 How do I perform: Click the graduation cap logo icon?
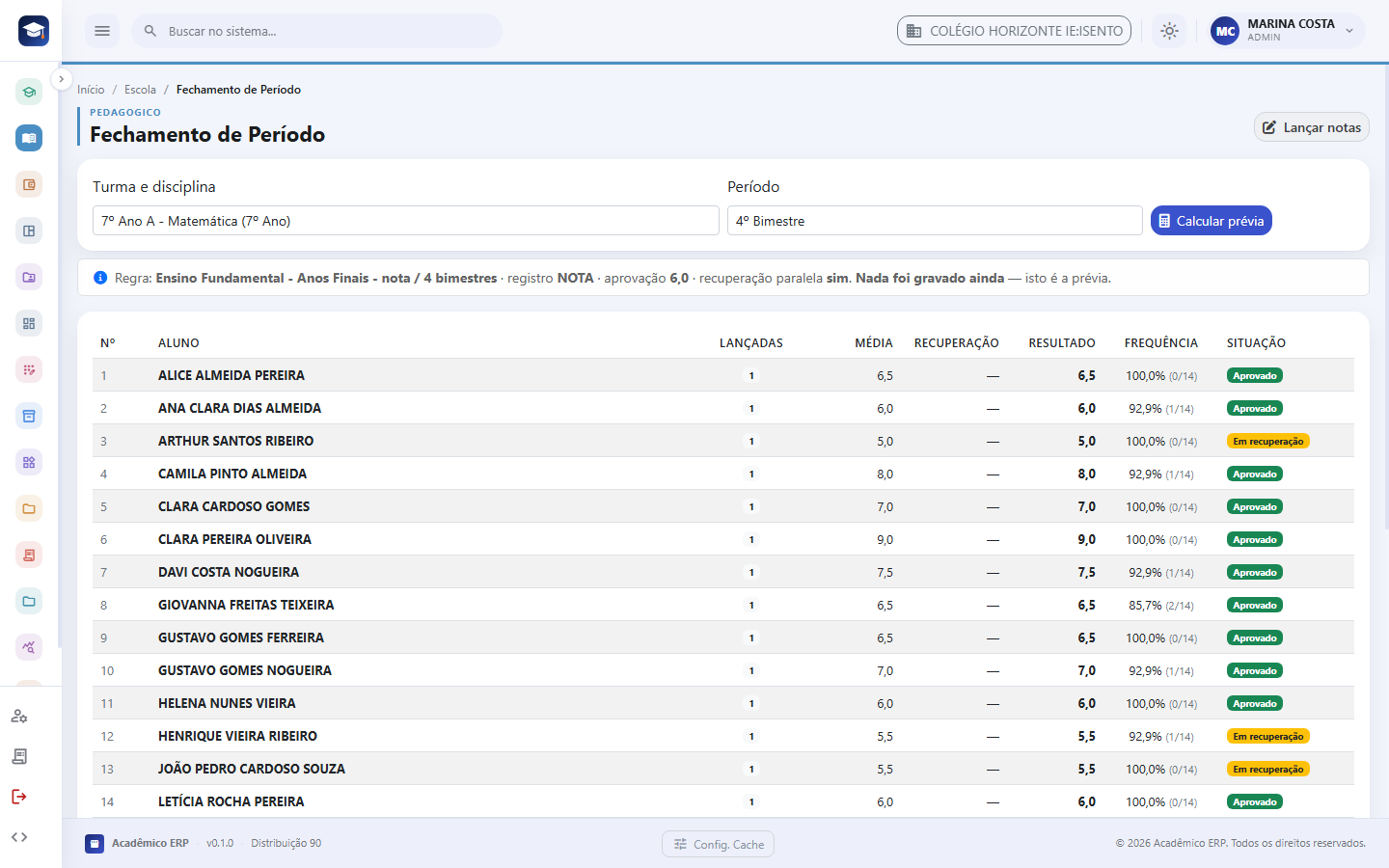(x=34, y=31)
